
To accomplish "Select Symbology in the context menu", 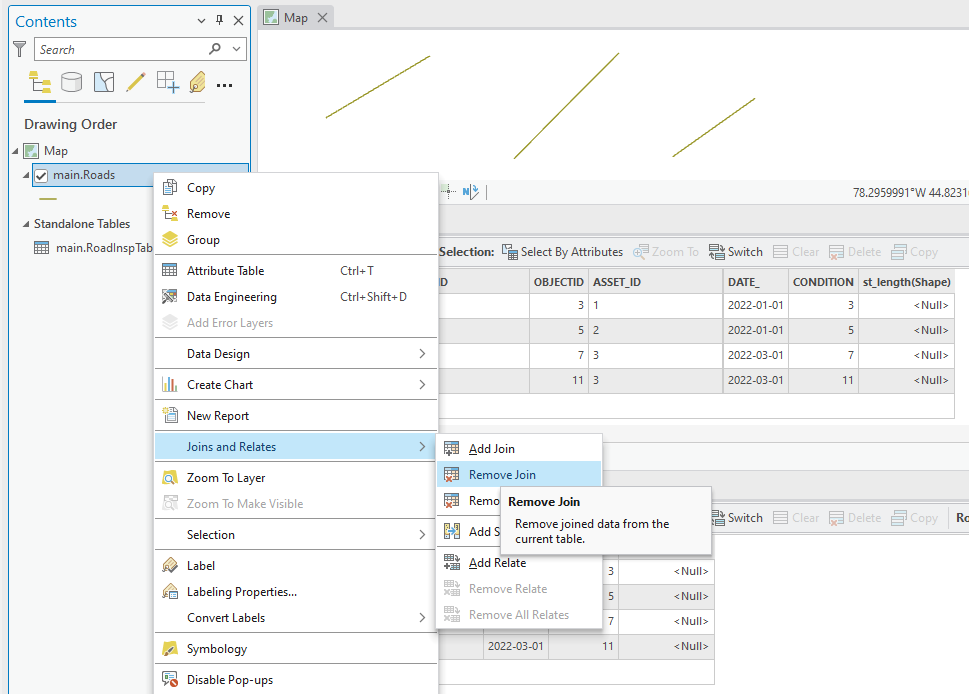I will (x=215, y=648).
